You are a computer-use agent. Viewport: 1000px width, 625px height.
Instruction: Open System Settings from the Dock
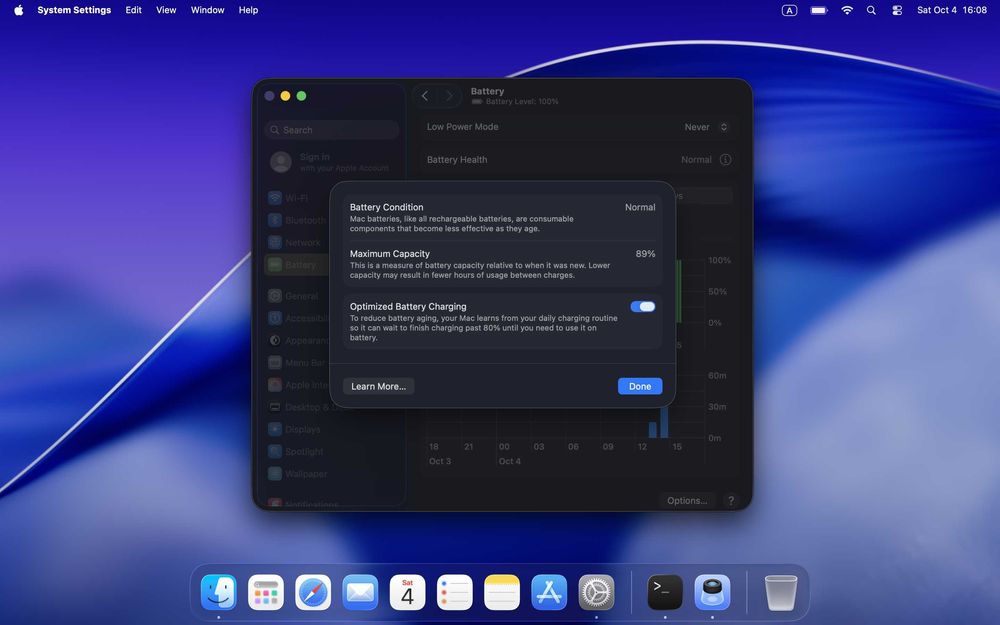(596, 592)
